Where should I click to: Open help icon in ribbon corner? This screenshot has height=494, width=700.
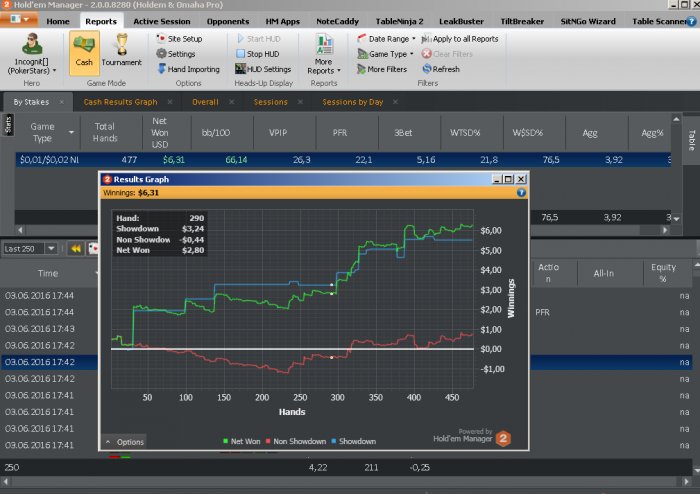pyautogui.click(x=692, y=21)
